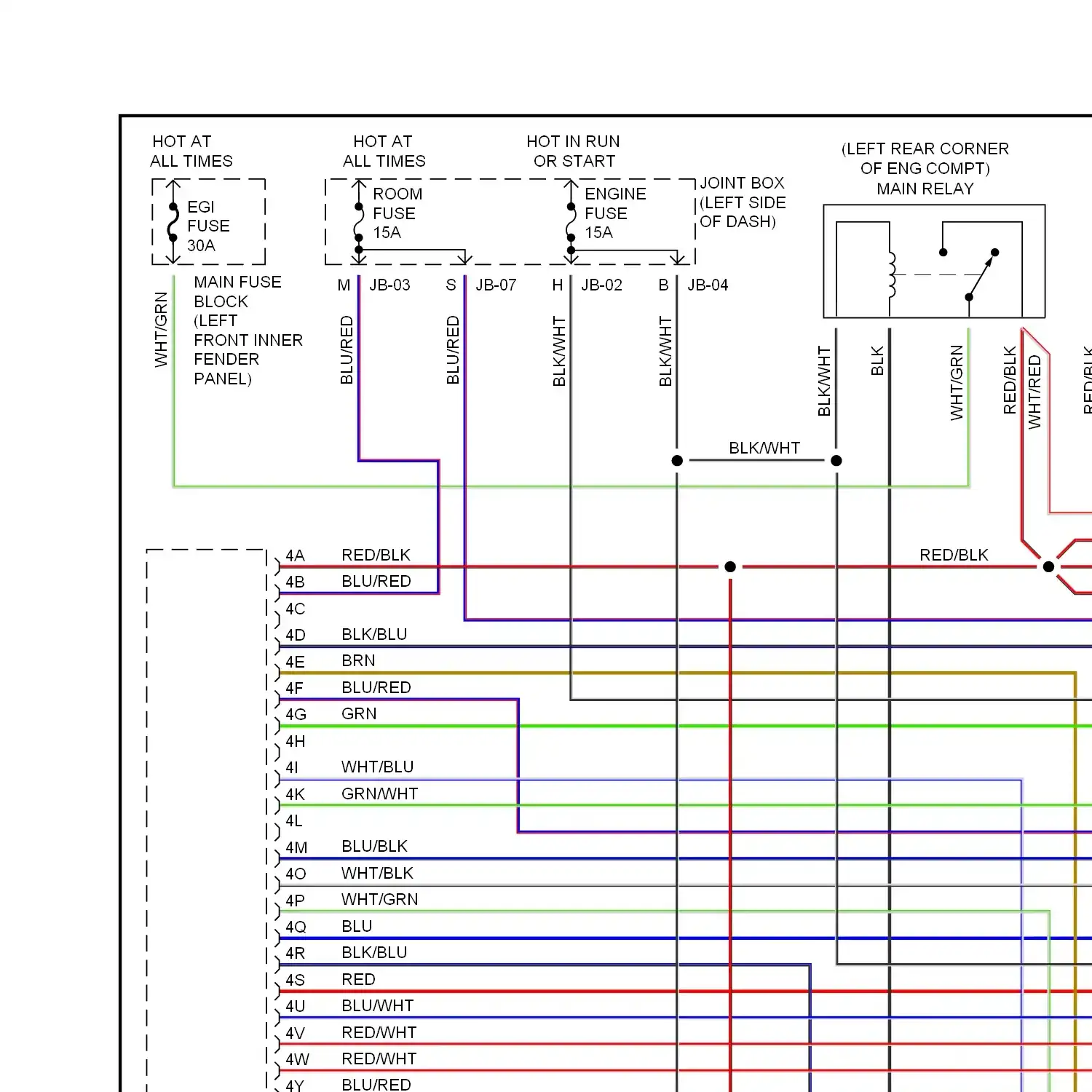Select HOT AT ALL TIMES above EGI fuse

(191, 151)
